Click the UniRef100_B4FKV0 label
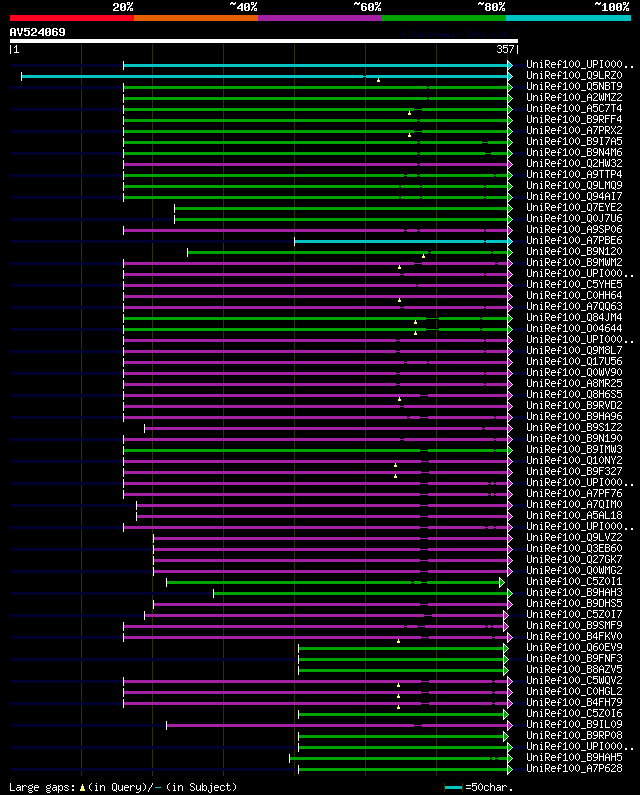640x795 pixels. coord(574,637)
